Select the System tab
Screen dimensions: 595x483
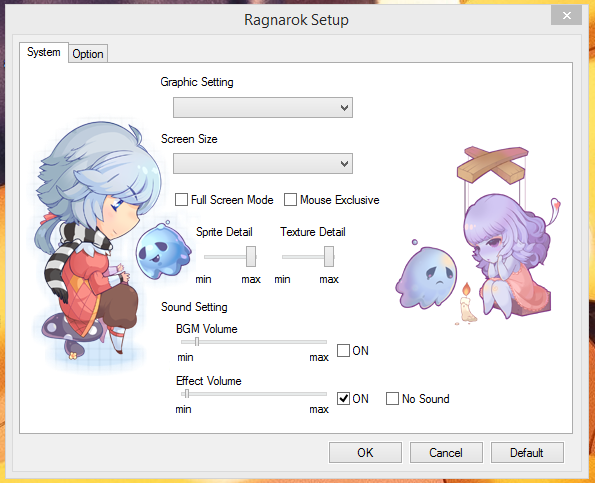(44, 52)
